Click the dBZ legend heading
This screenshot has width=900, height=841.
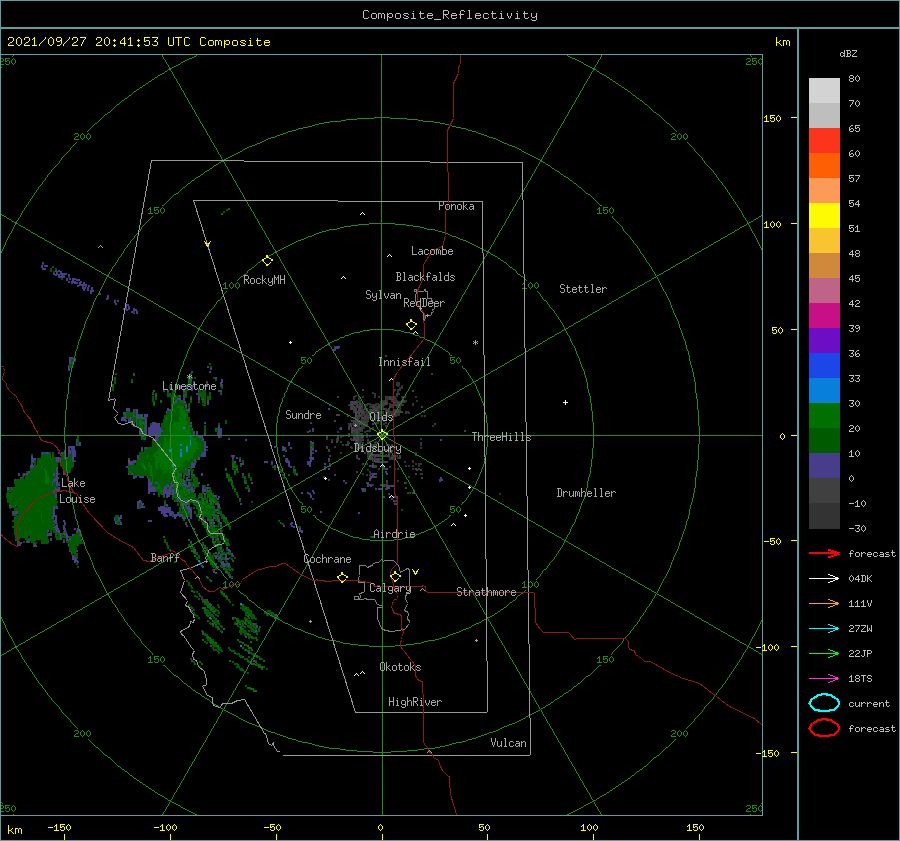(848, 53)
